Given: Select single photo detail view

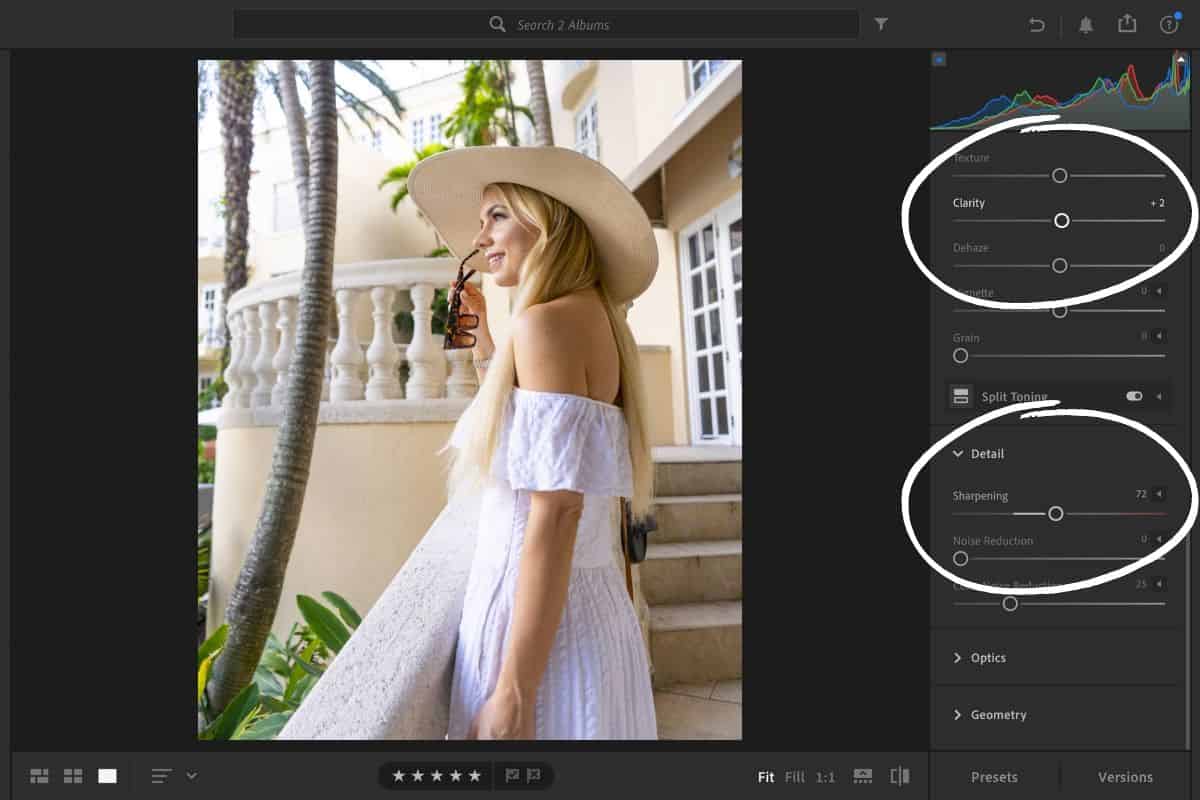Looking at the screenshot, I should [x=107, y=776].
